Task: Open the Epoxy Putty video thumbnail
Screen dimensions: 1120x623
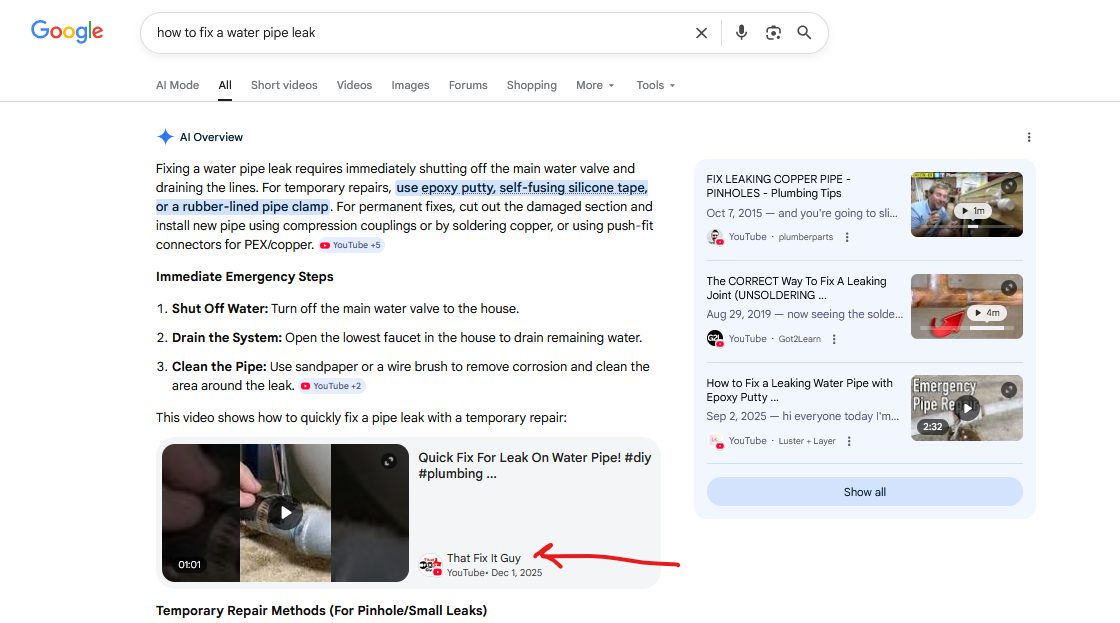Action: click(x=966, y=408)
